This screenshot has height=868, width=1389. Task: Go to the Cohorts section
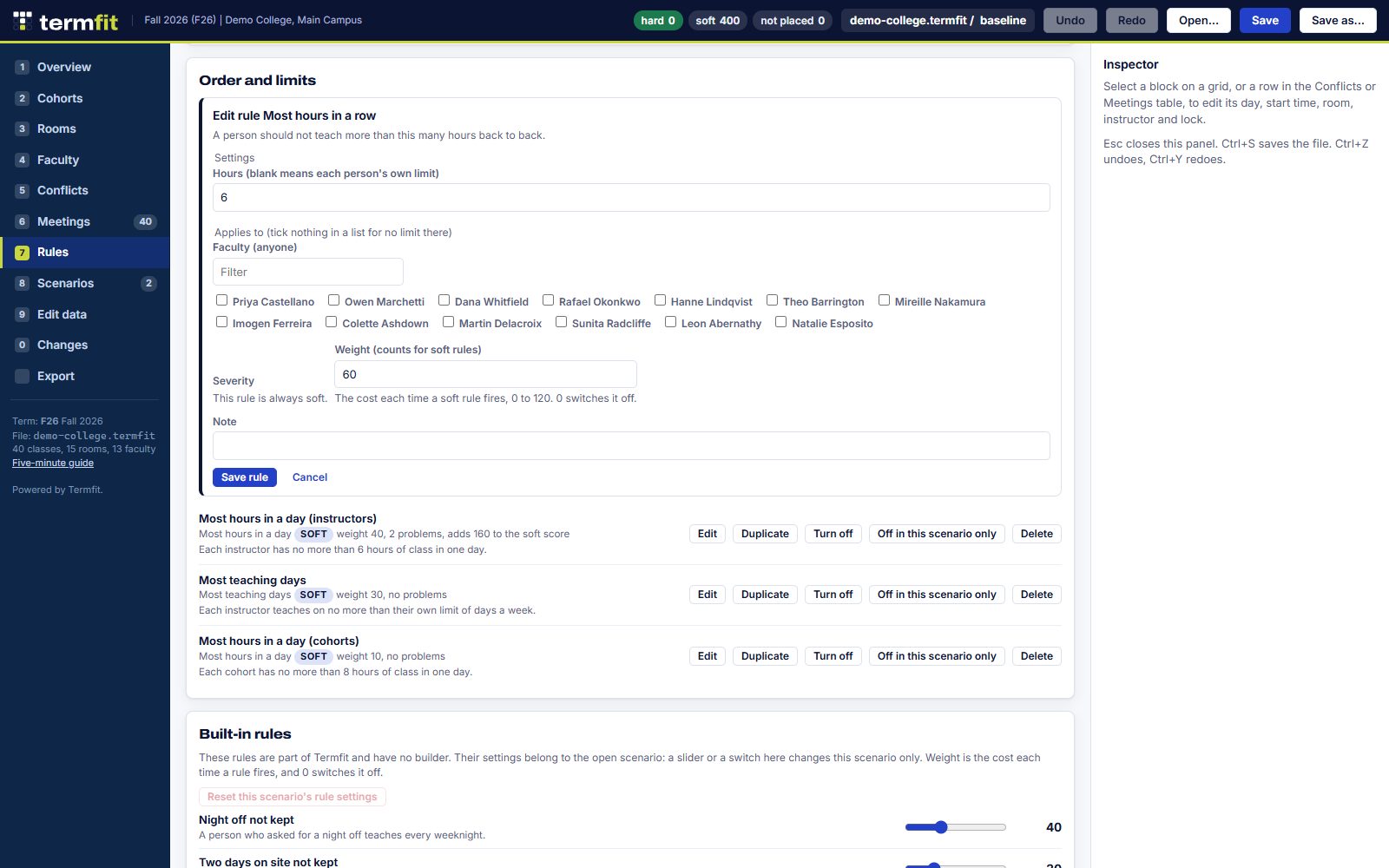coord(85,98)
